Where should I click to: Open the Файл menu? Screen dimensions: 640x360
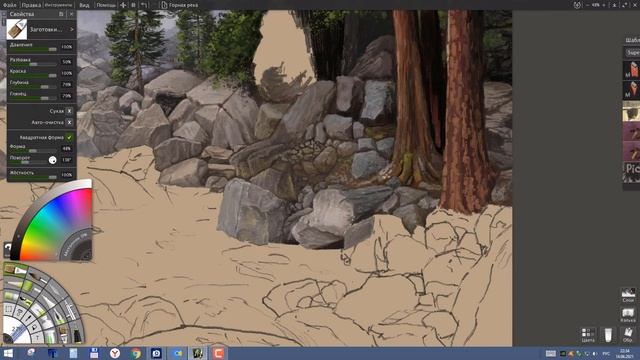point(9,5)
